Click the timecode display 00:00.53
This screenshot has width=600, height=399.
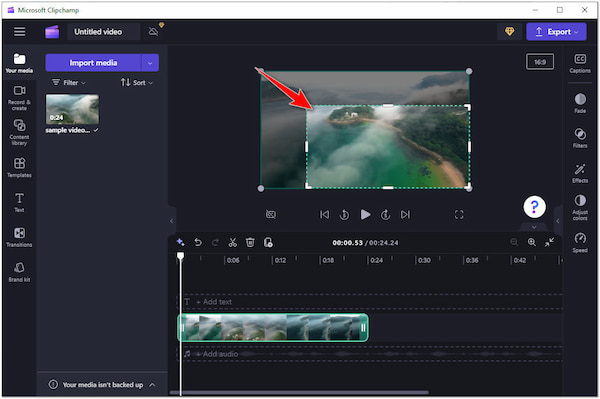coord(347,243)
